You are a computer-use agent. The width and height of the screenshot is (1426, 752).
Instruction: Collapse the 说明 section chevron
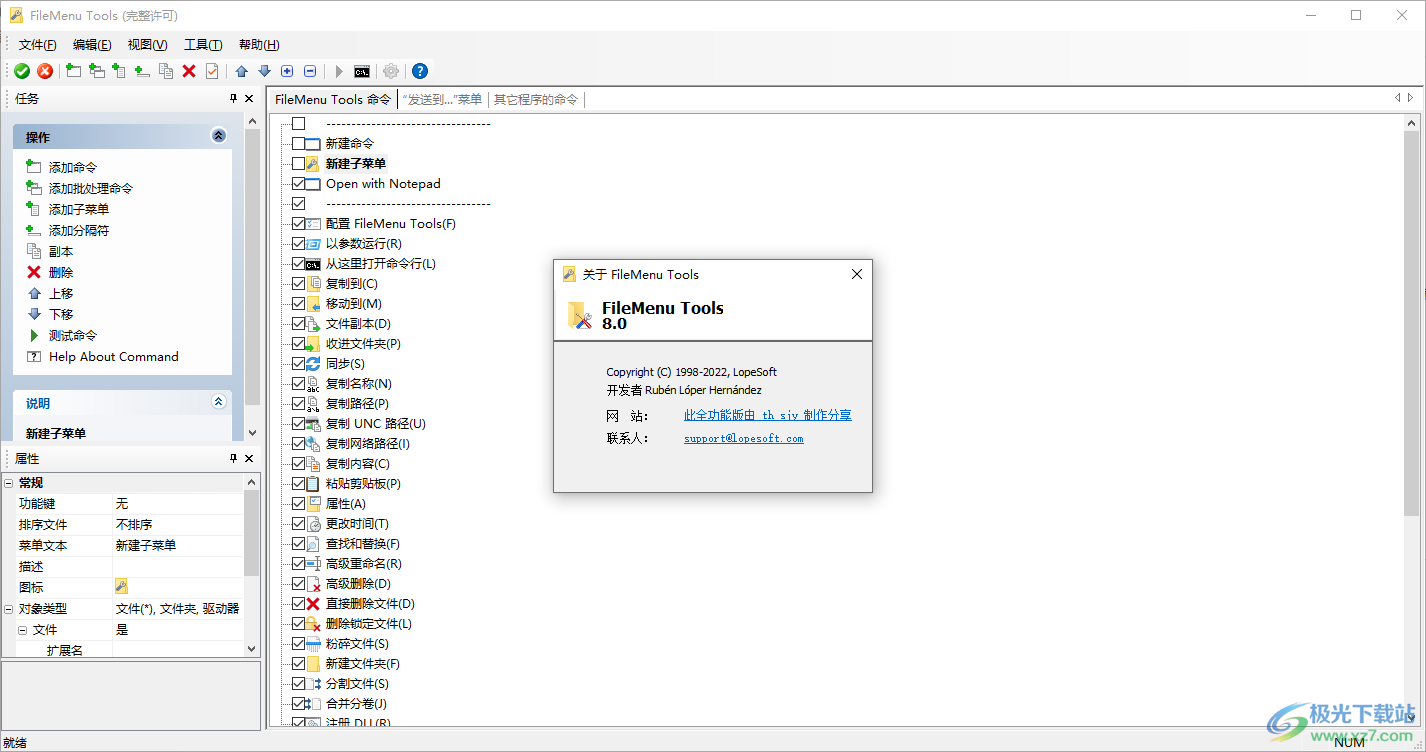tap(218, 401)
